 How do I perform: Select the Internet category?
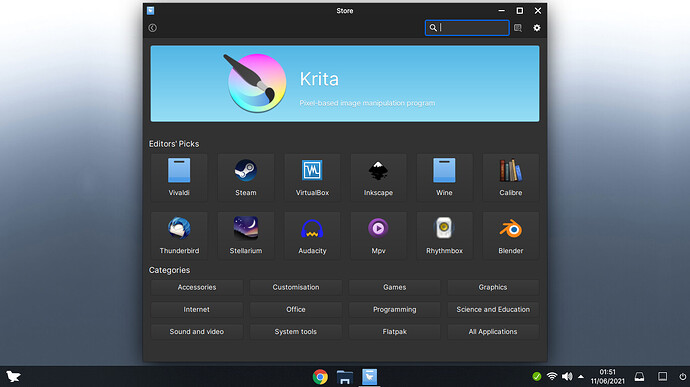[x=197, y=310]
